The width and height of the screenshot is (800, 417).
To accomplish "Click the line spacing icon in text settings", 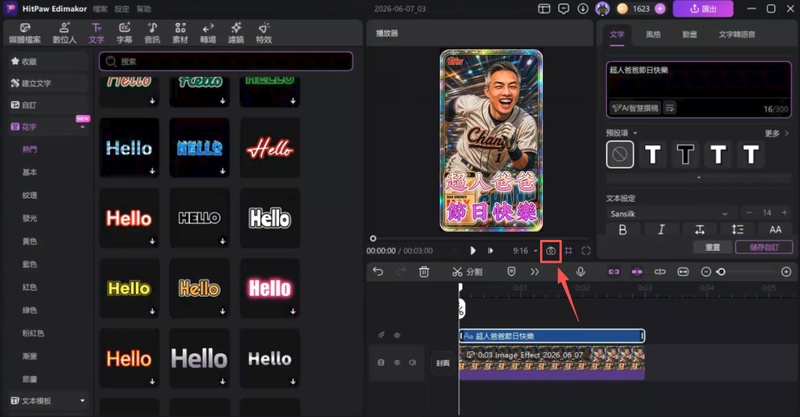I will pos(738,230).
